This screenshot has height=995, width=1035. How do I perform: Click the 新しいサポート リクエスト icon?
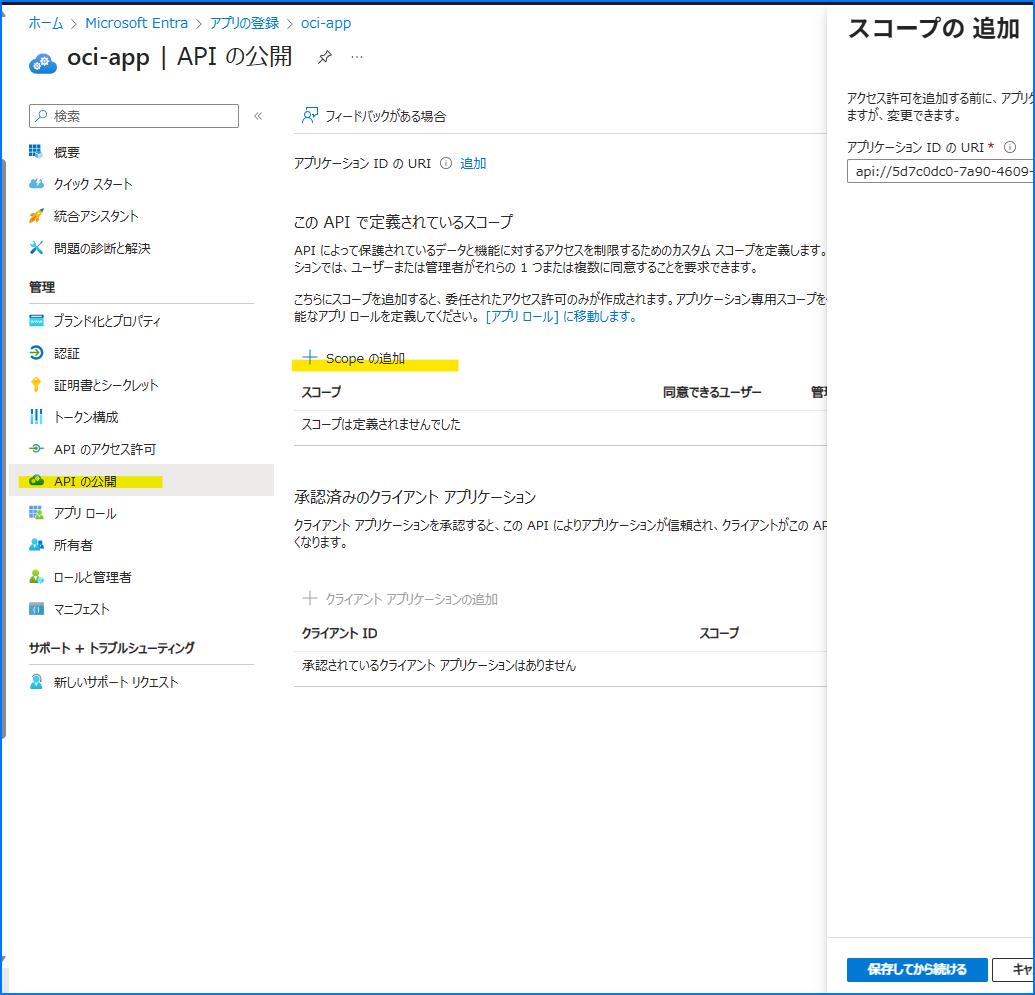[36, 681]
